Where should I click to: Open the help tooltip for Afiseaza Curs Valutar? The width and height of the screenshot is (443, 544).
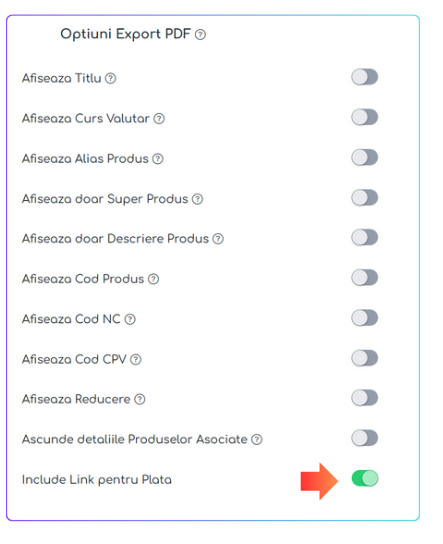[159, 119]
